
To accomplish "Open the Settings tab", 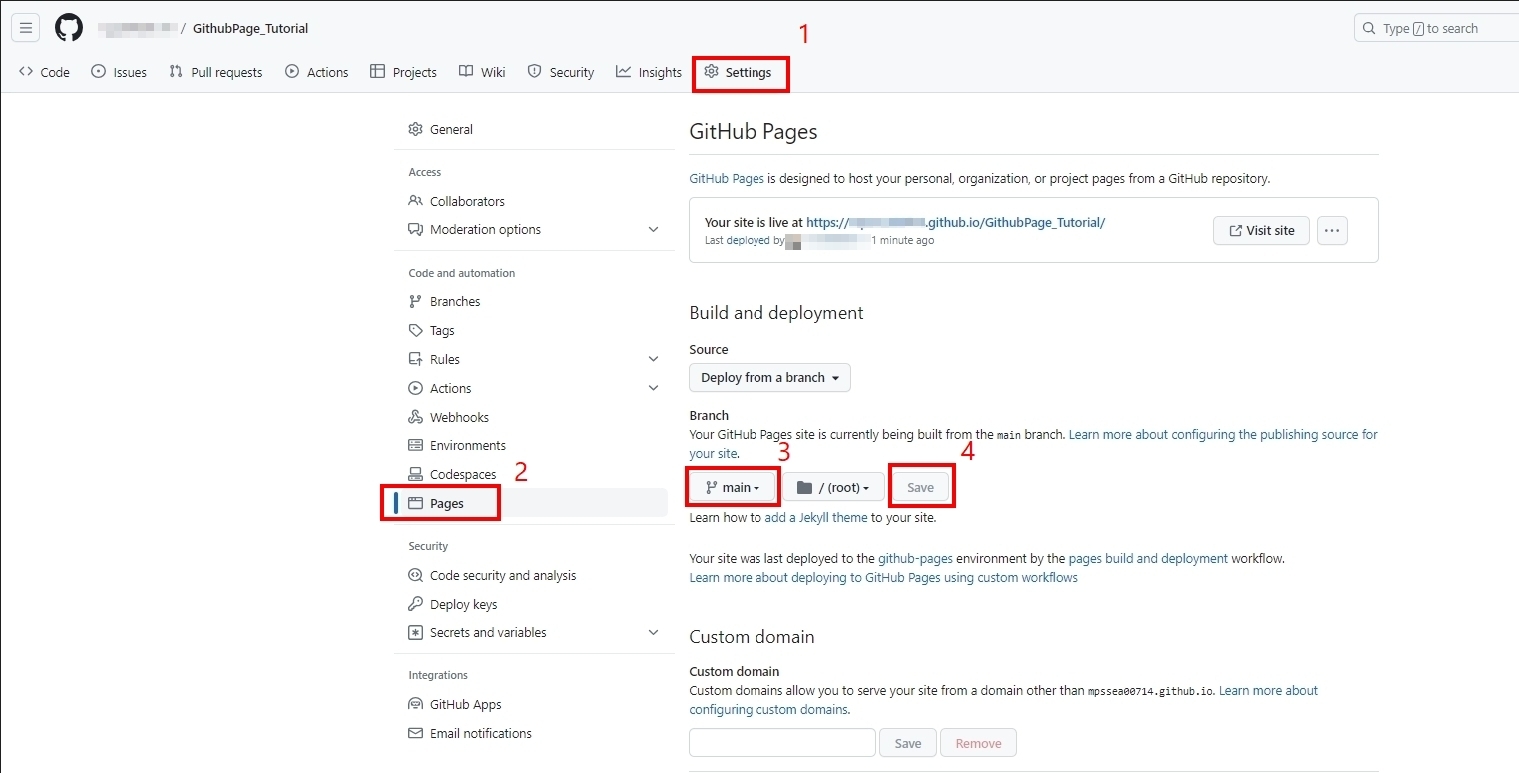I will (x=738, y=72).
